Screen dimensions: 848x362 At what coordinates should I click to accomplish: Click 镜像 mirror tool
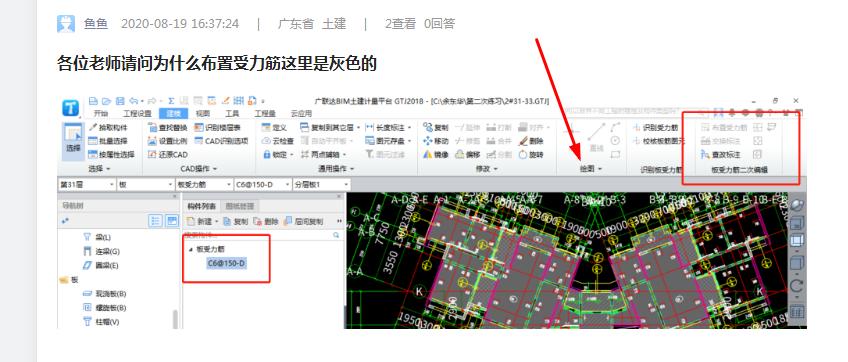point(436,154)
